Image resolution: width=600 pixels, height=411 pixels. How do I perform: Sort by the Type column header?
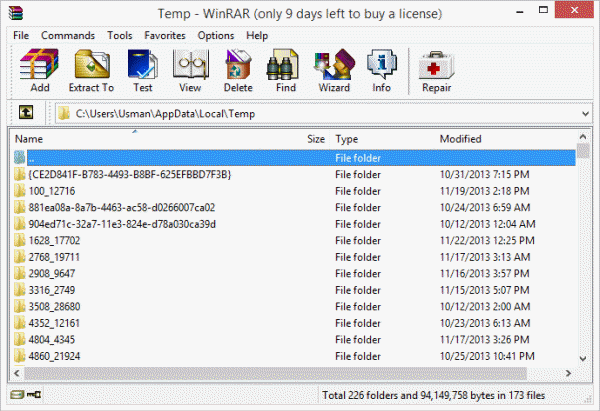tap(347, 139)
